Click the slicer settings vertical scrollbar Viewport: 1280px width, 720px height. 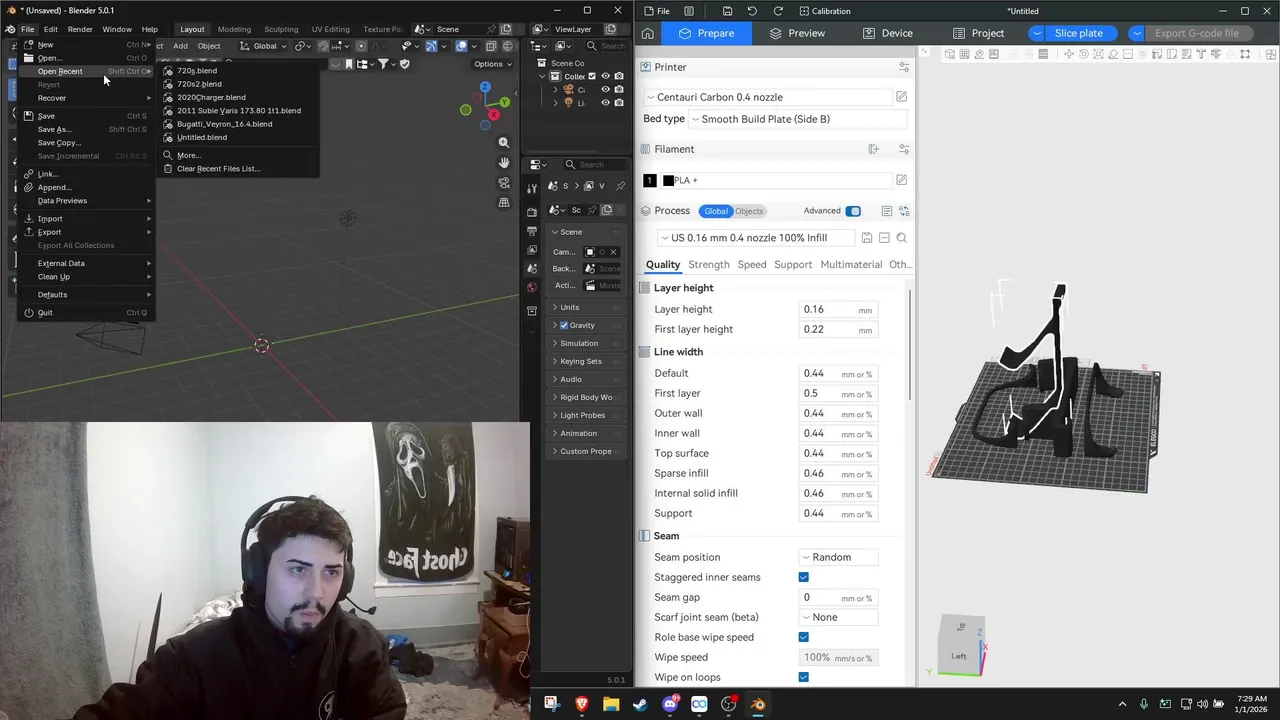pos(910,345)
